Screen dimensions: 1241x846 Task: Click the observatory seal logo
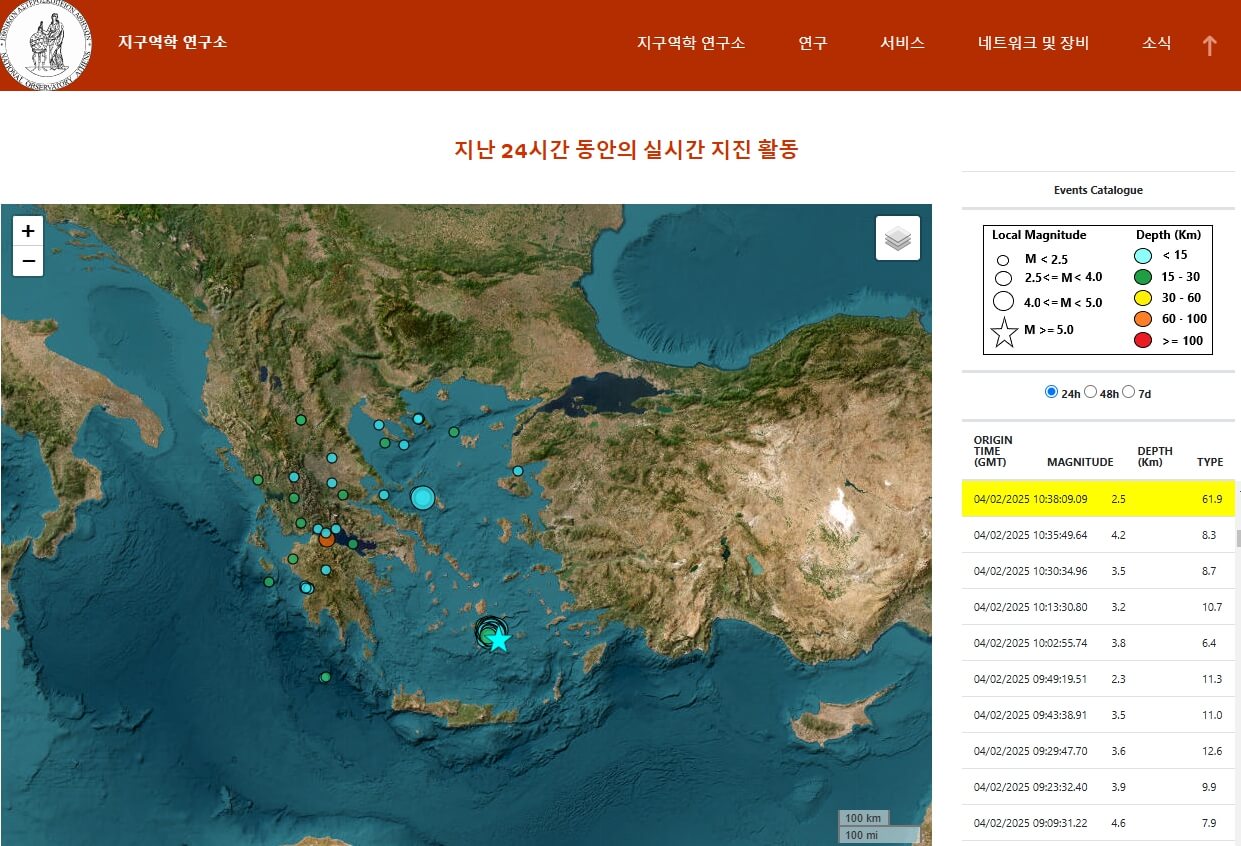pos(46,43)
